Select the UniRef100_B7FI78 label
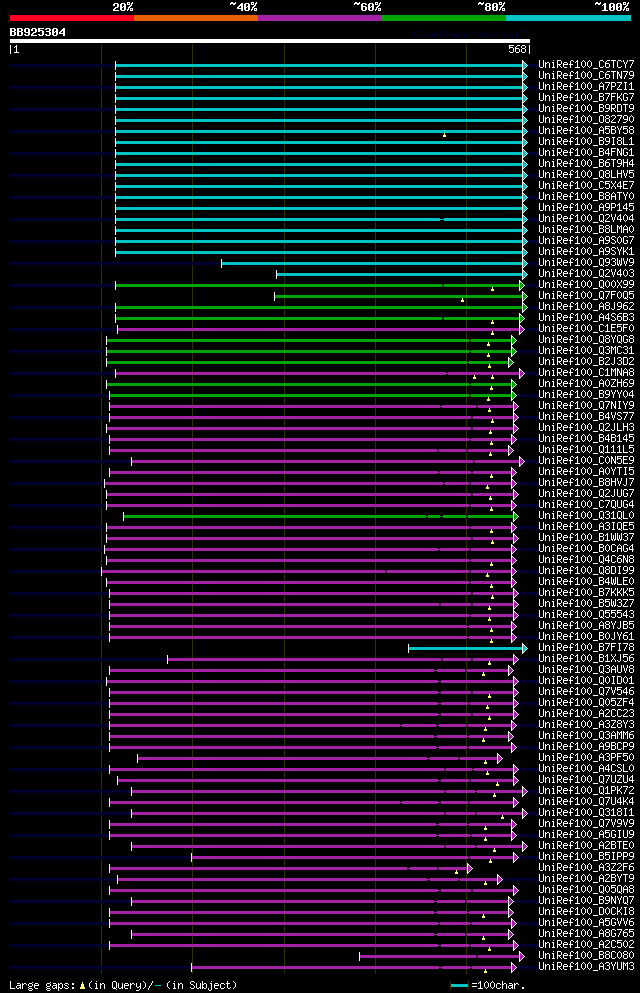The height and width of the screenshot is (993, 640). point(586,647)
